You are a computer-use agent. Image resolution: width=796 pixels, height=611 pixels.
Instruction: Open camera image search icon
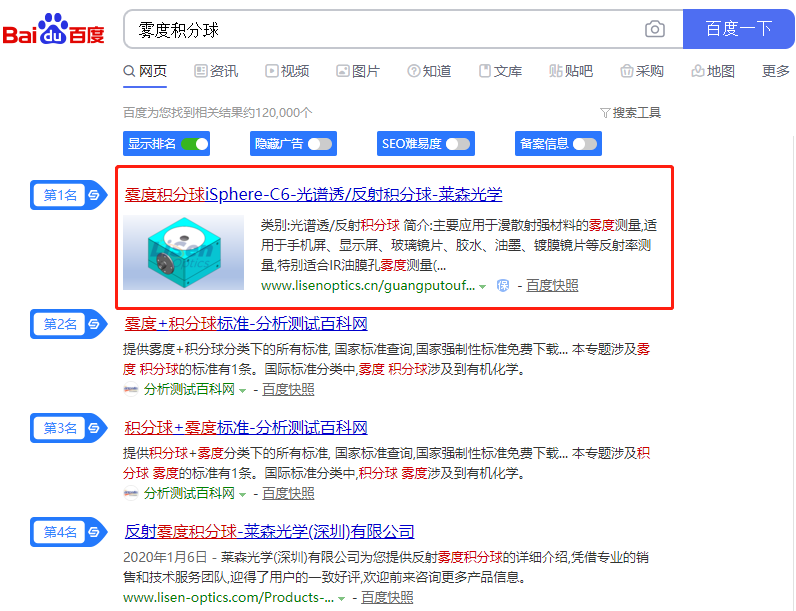[655, 29]
